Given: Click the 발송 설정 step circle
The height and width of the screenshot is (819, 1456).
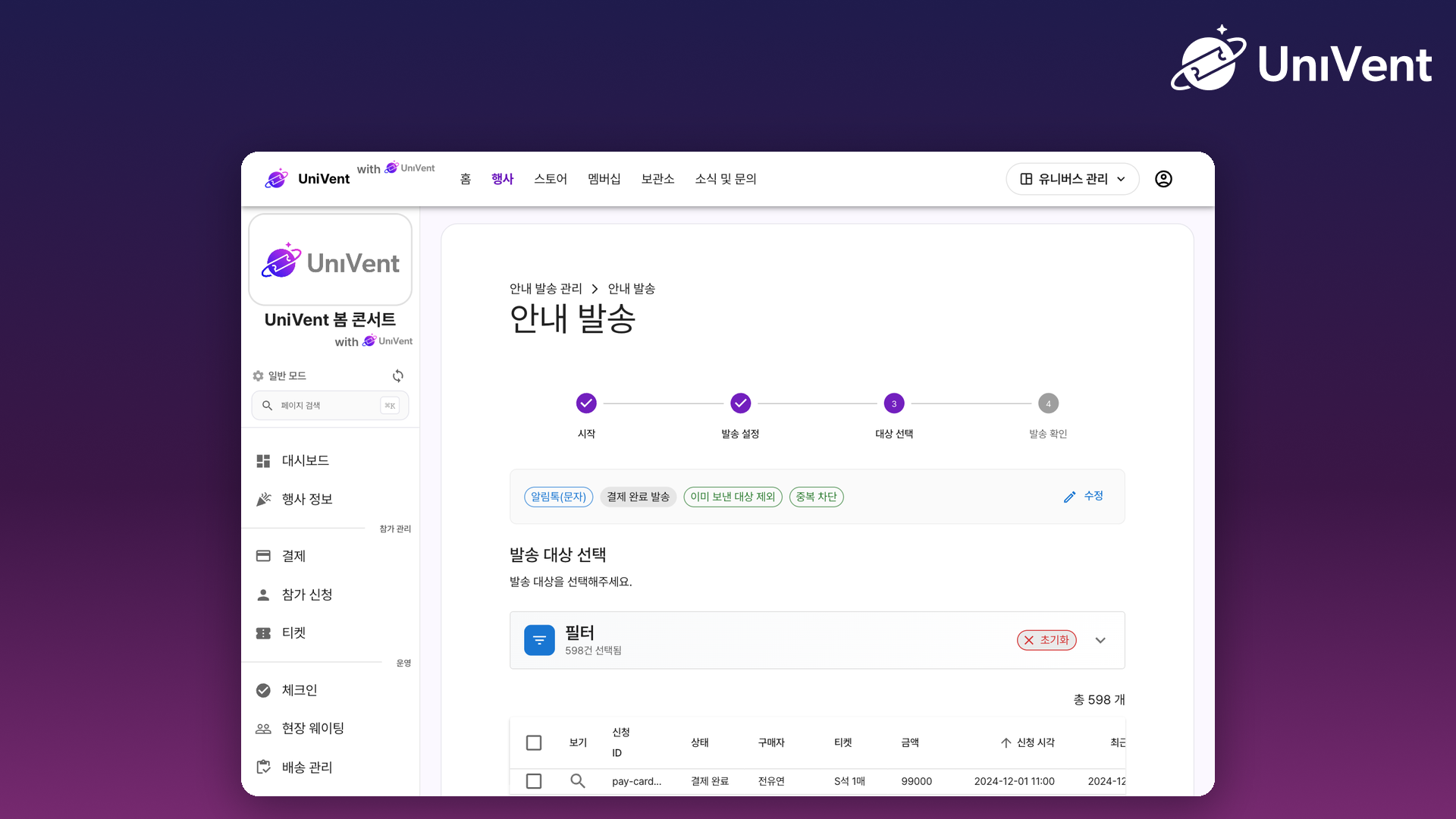Looking at the screenshot, I should pos(740,403).
